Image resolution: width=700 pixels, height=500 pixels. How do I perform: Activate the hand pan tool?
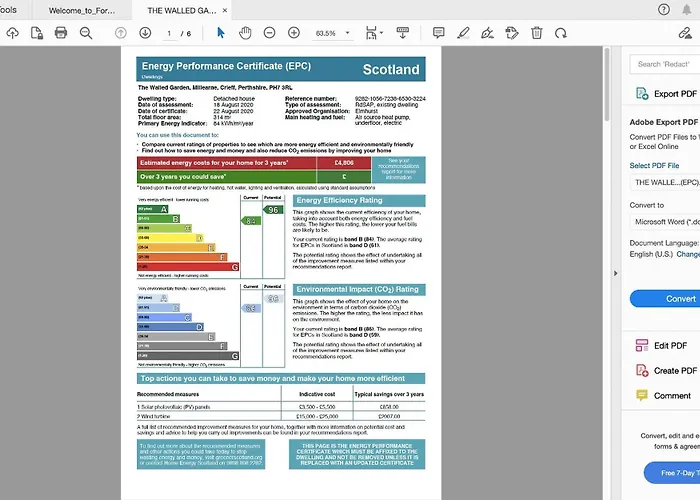click(245, 33)
